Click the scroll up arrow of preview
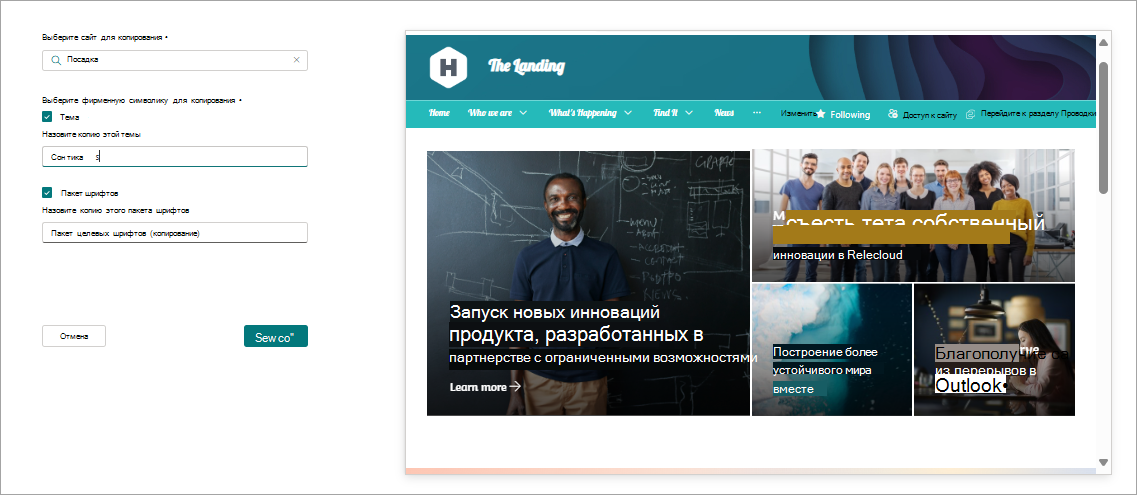Image resolution: width=1137 pixels, height=495 pixels. coord(1104,43)
